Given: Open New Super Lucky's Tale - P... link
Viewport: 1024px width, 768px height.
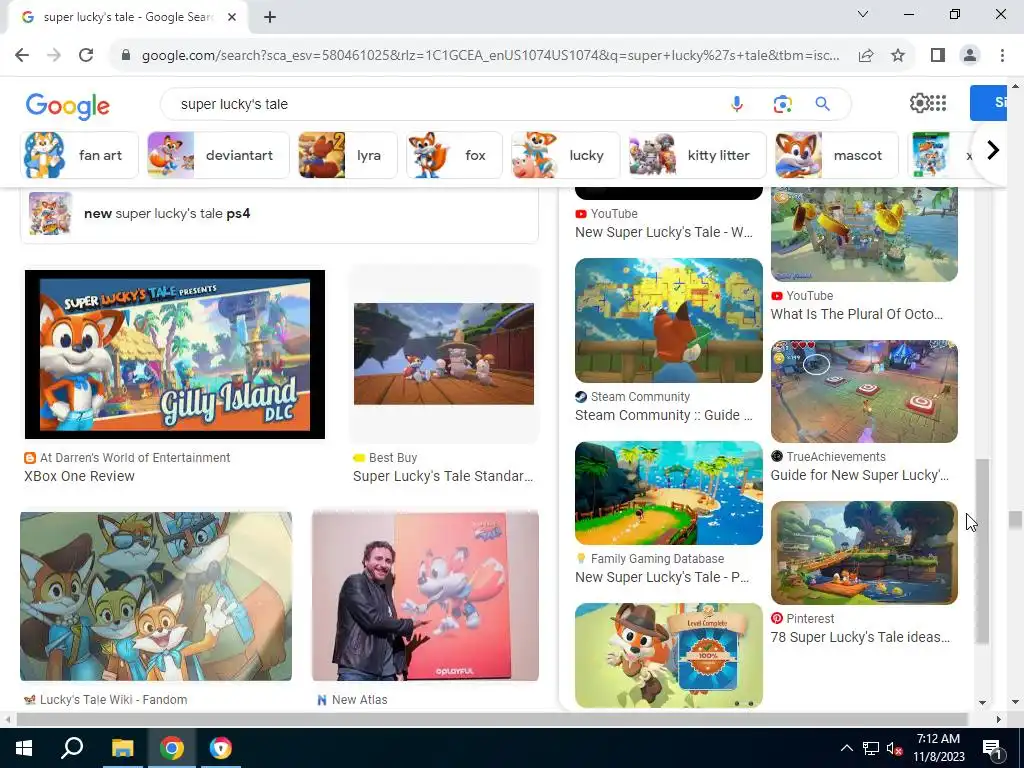Looking at the screenshot, I should click(x=662, y=577).
